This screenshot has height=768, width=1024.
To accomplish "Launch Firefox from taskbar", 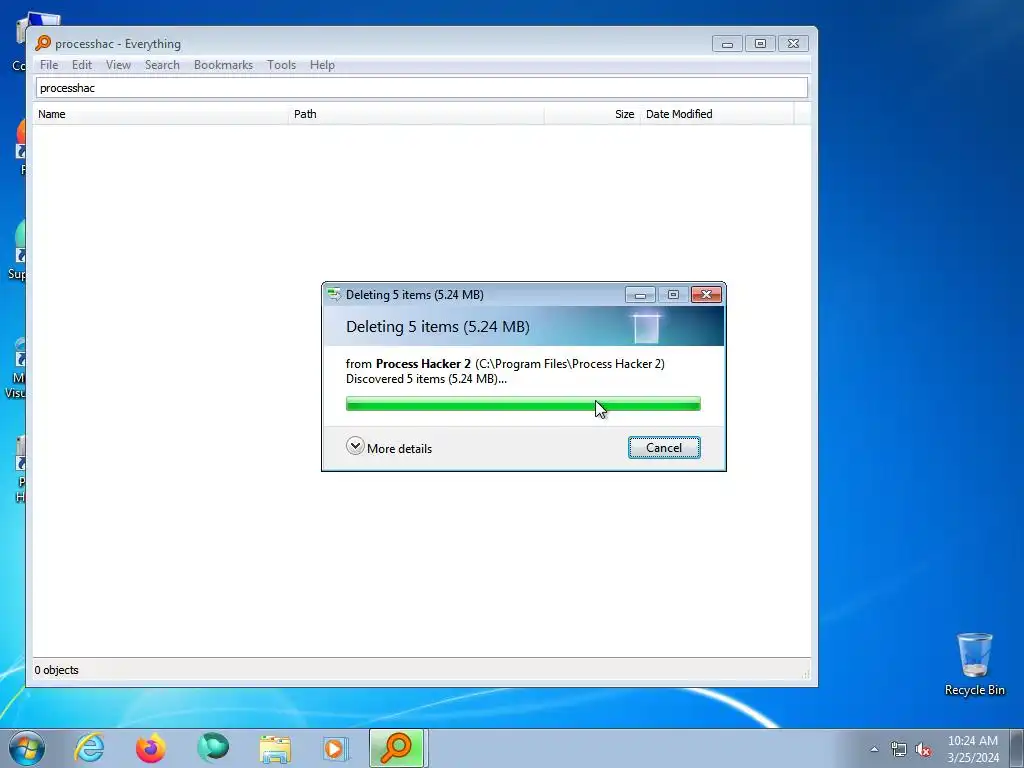I will (x=150, y=748).
